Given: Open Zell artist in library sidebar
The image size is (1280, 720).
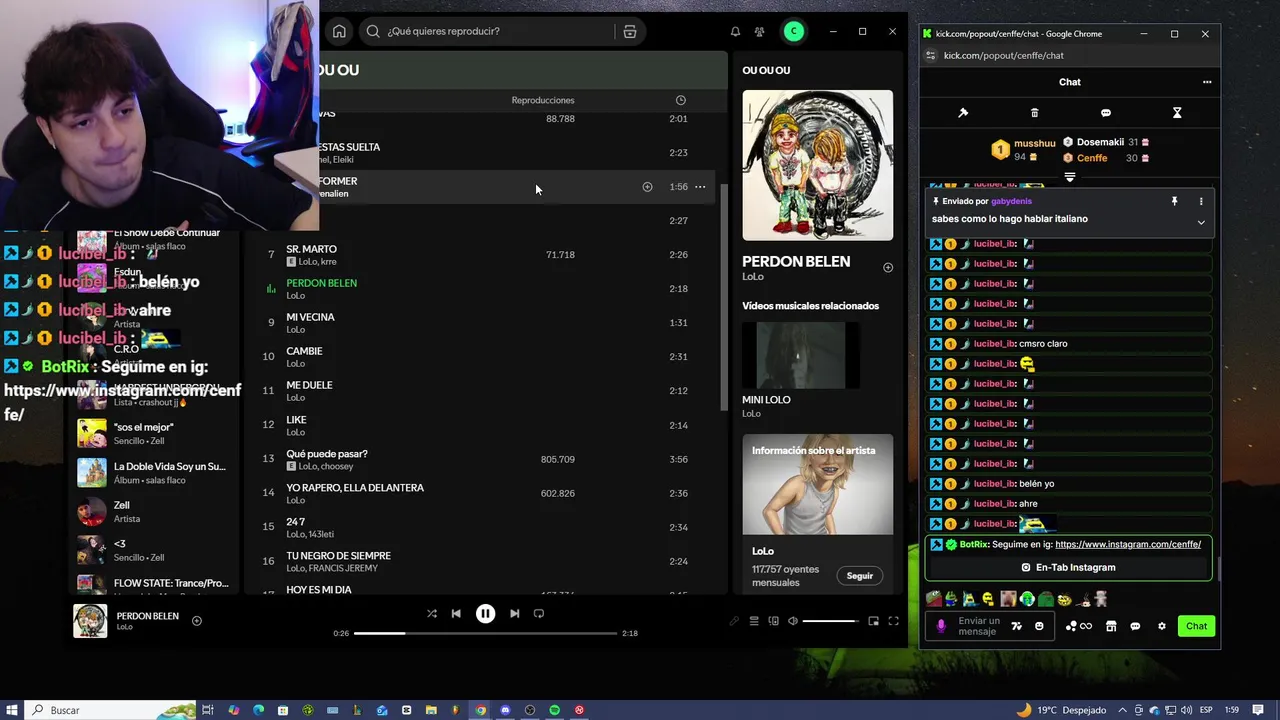Looking at the screenshot, I should click(x=155, y=511).
